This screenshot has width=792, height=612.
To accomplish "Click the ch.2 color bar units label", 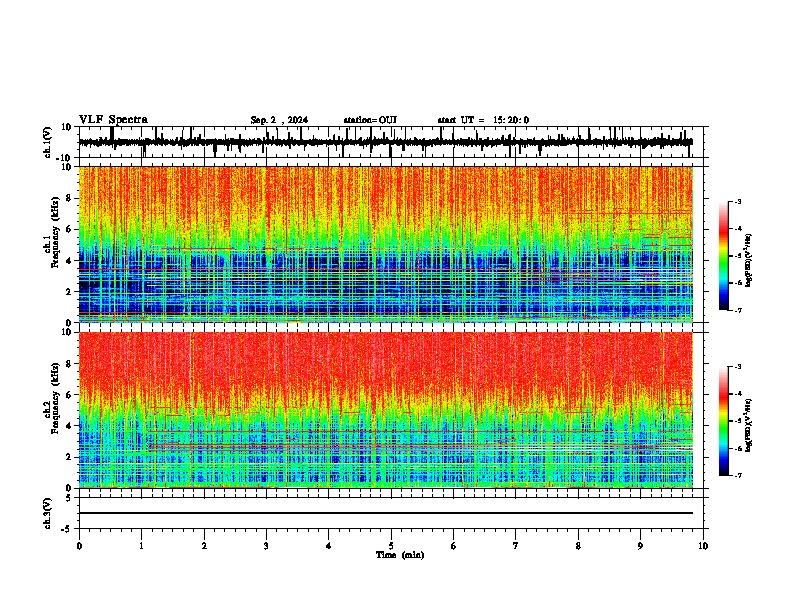I will 749,425.
